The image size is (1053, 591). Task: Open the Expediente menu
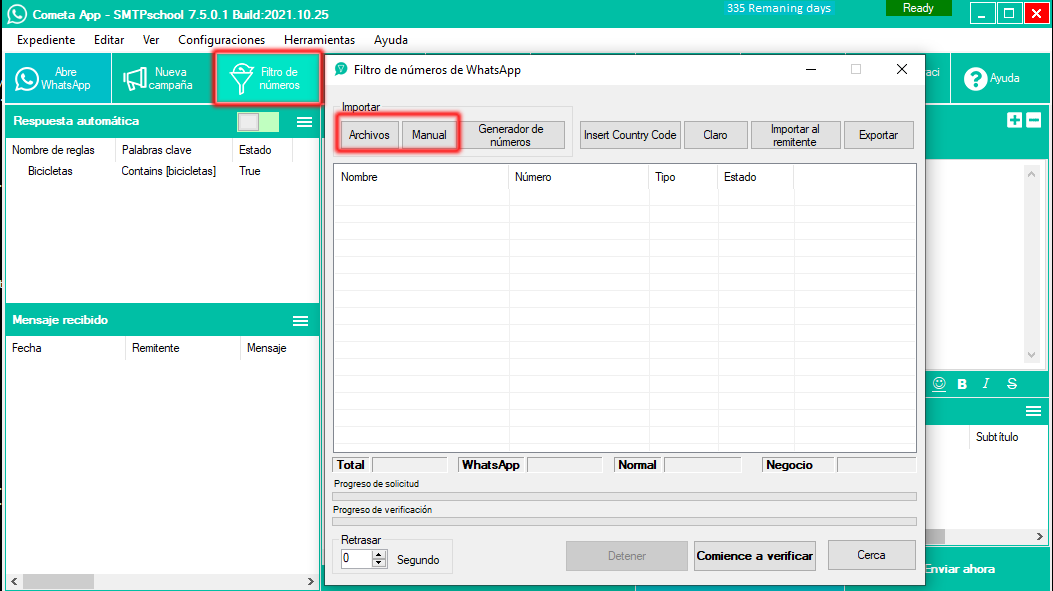click(46, 40)
